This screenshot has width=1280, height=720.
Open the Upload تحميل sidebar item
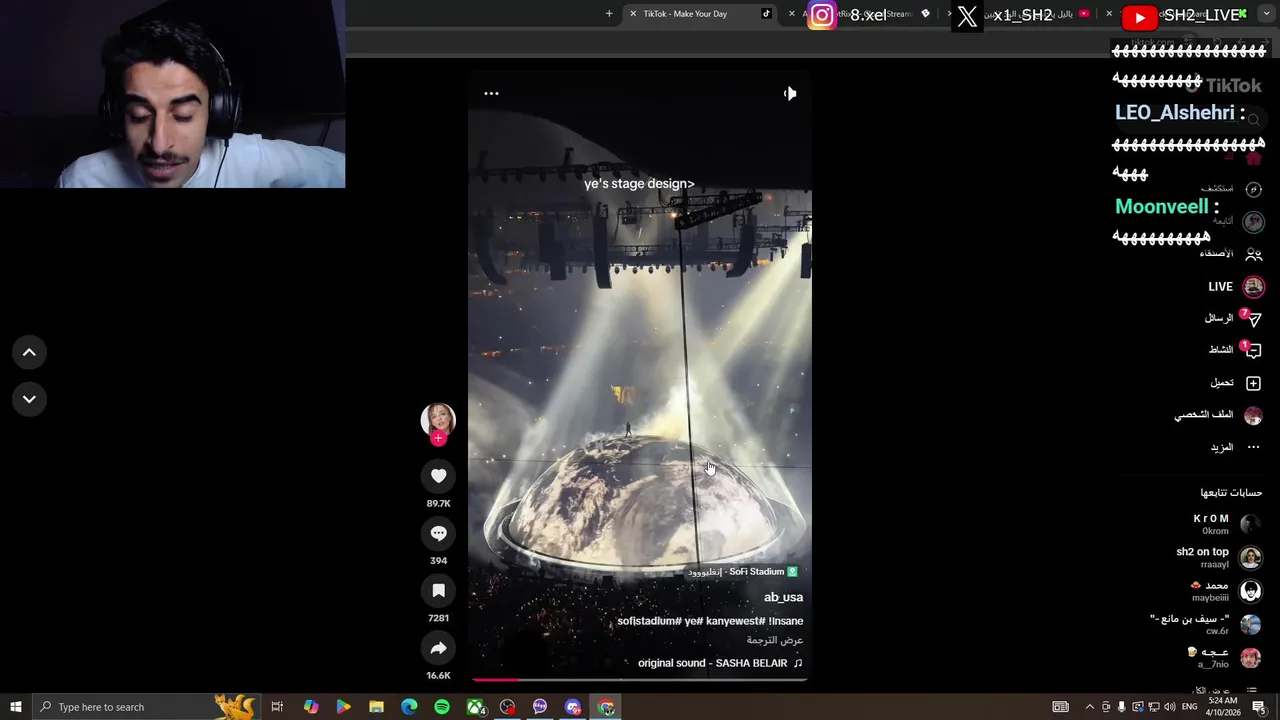coord(1236,383)
